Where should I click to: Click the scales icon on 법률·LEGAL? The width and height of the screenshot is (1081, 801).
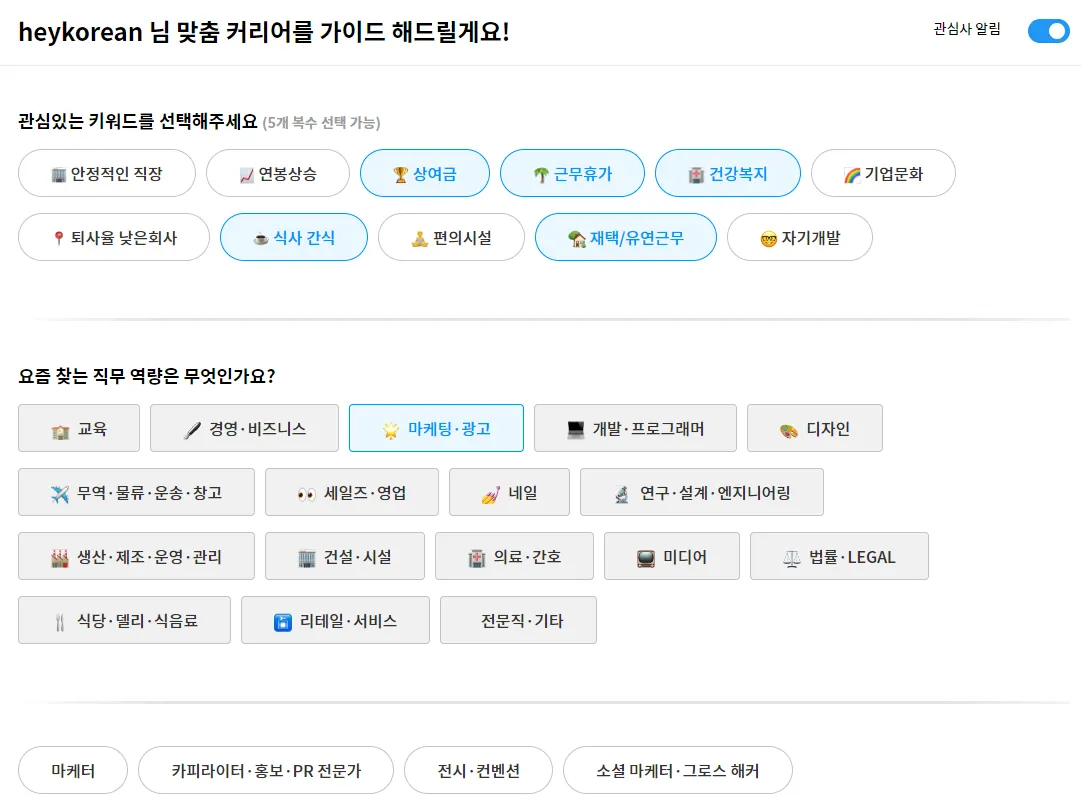coord(792,558)
